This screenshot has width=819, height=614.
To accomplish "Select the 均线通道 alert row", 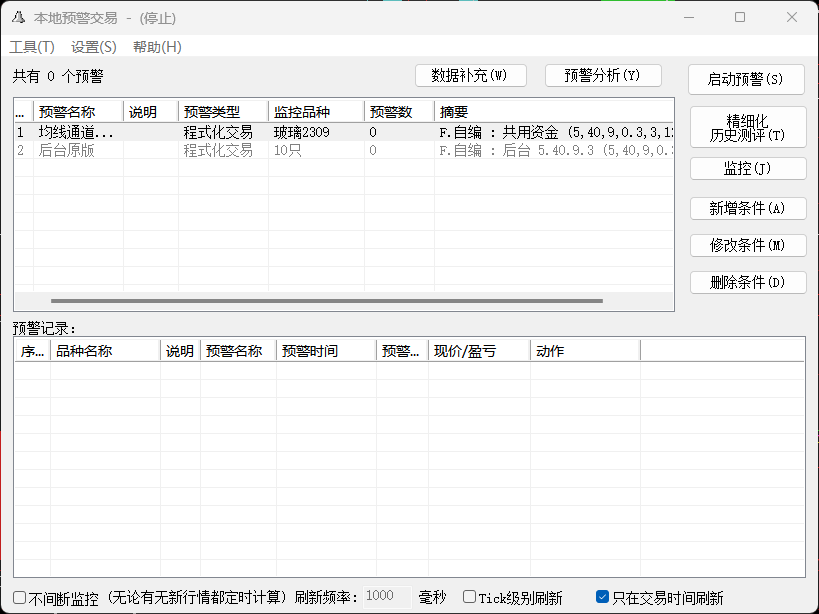I will coord(76,132).
